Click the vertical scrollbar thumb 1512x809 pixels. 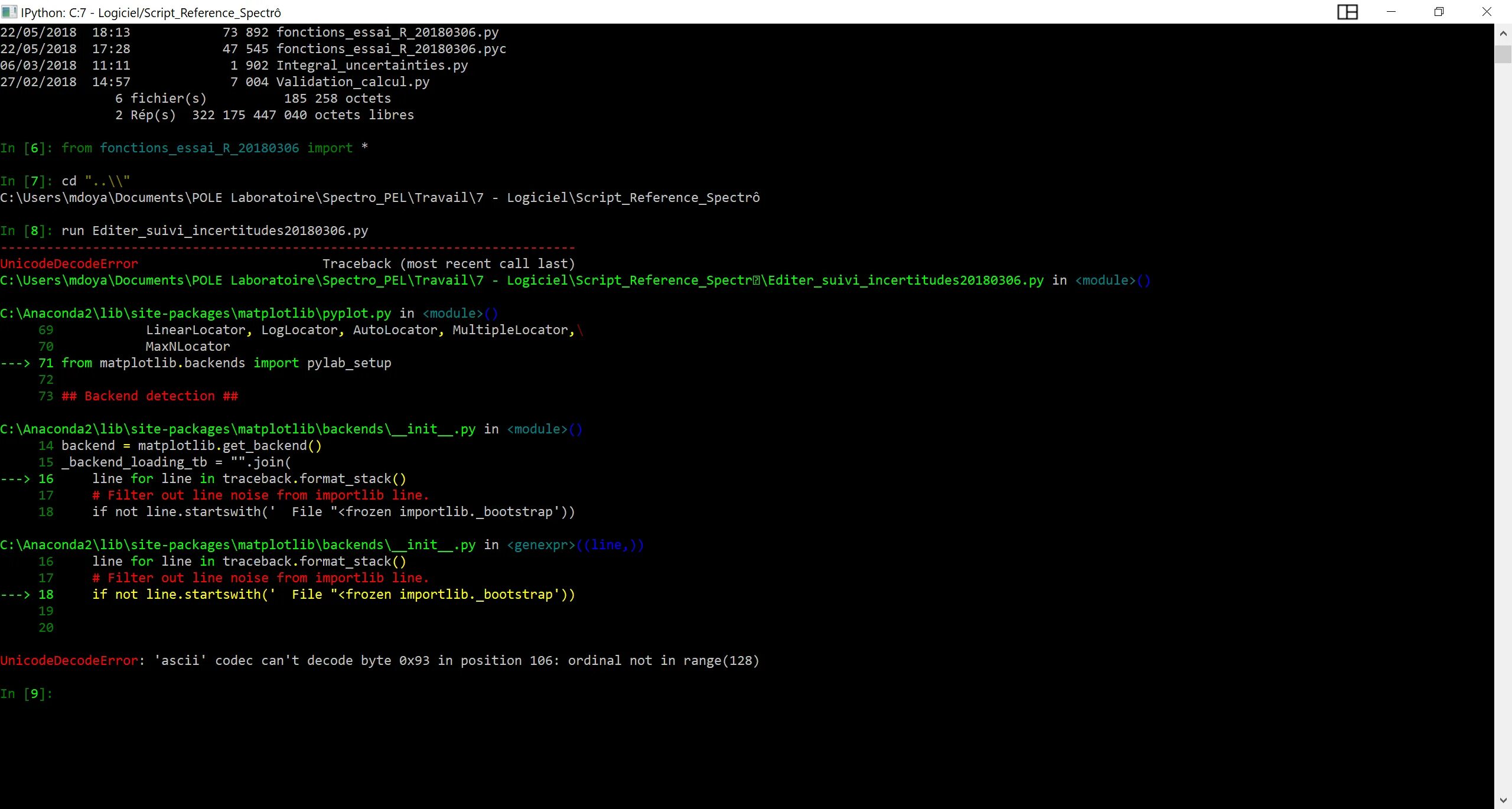click(x=1503, y=54)
